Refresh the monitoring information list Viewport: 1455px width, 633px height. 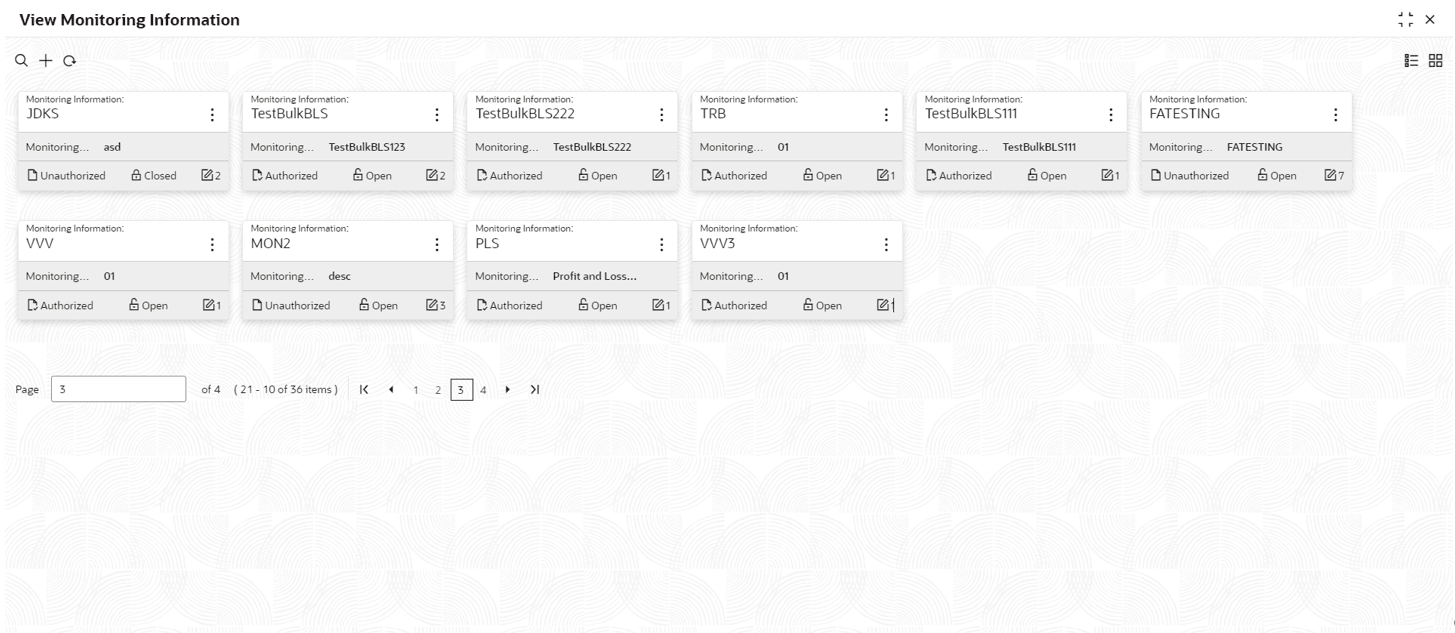[x=69, y=60]
